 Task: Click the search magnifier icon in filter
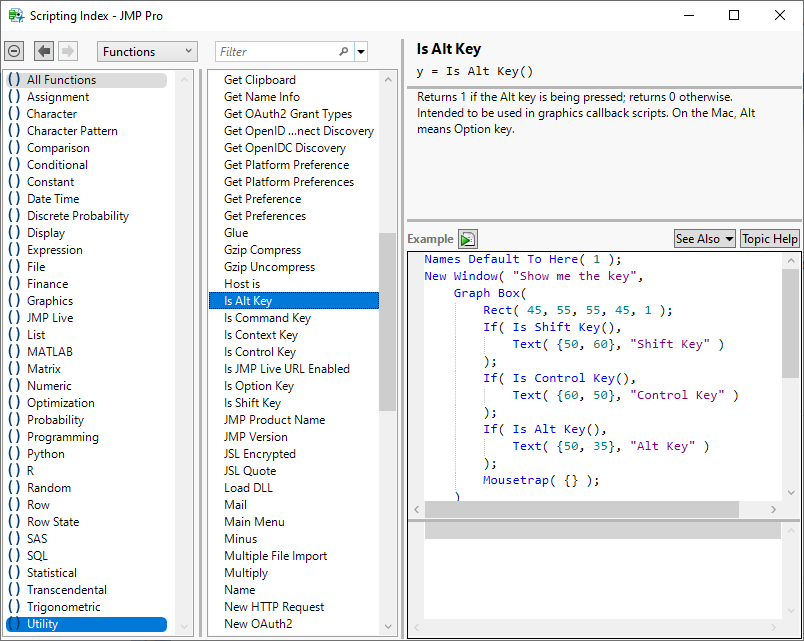coord(344,52)
